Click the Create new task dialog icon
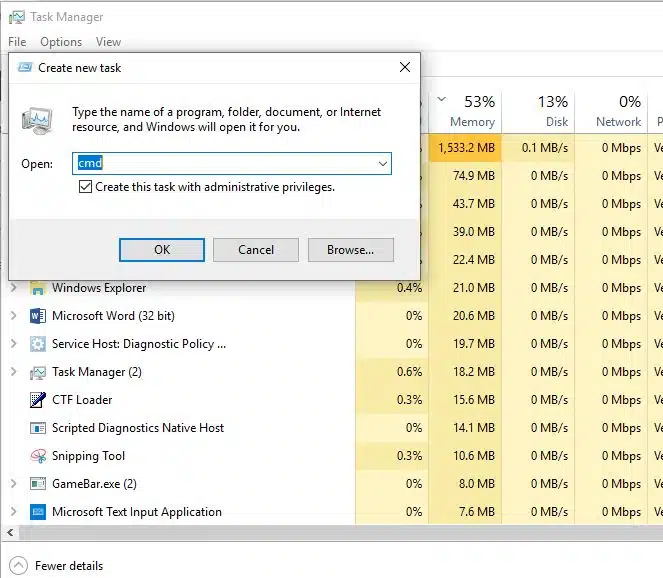 pyautogui.click(x=25, y=67)
